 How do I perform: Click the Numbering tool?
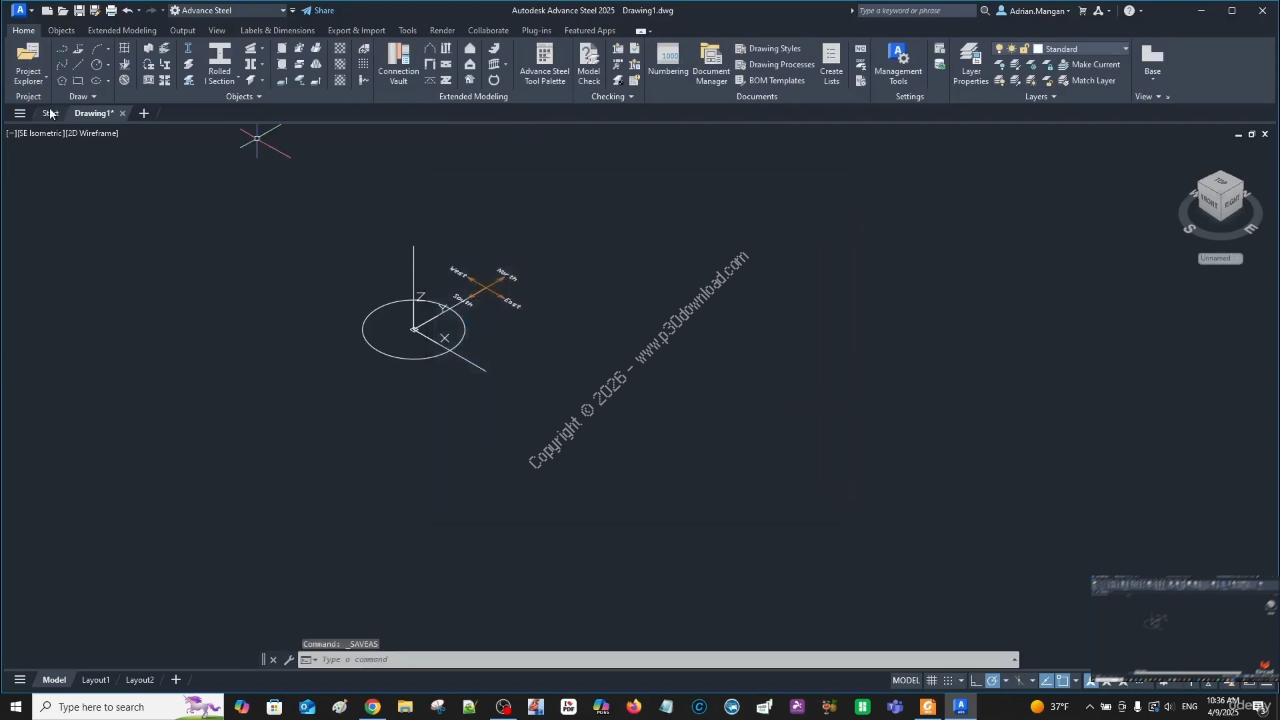click(x=668, y=60)
